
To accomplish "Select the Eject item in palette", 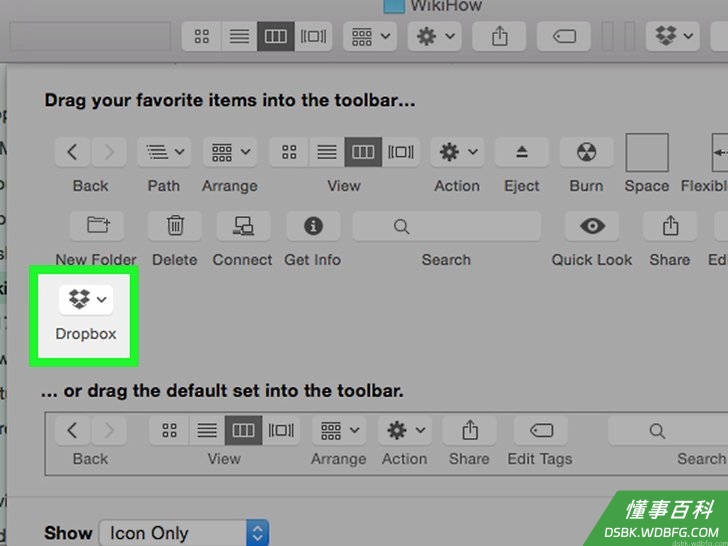I will pos(522,152).
